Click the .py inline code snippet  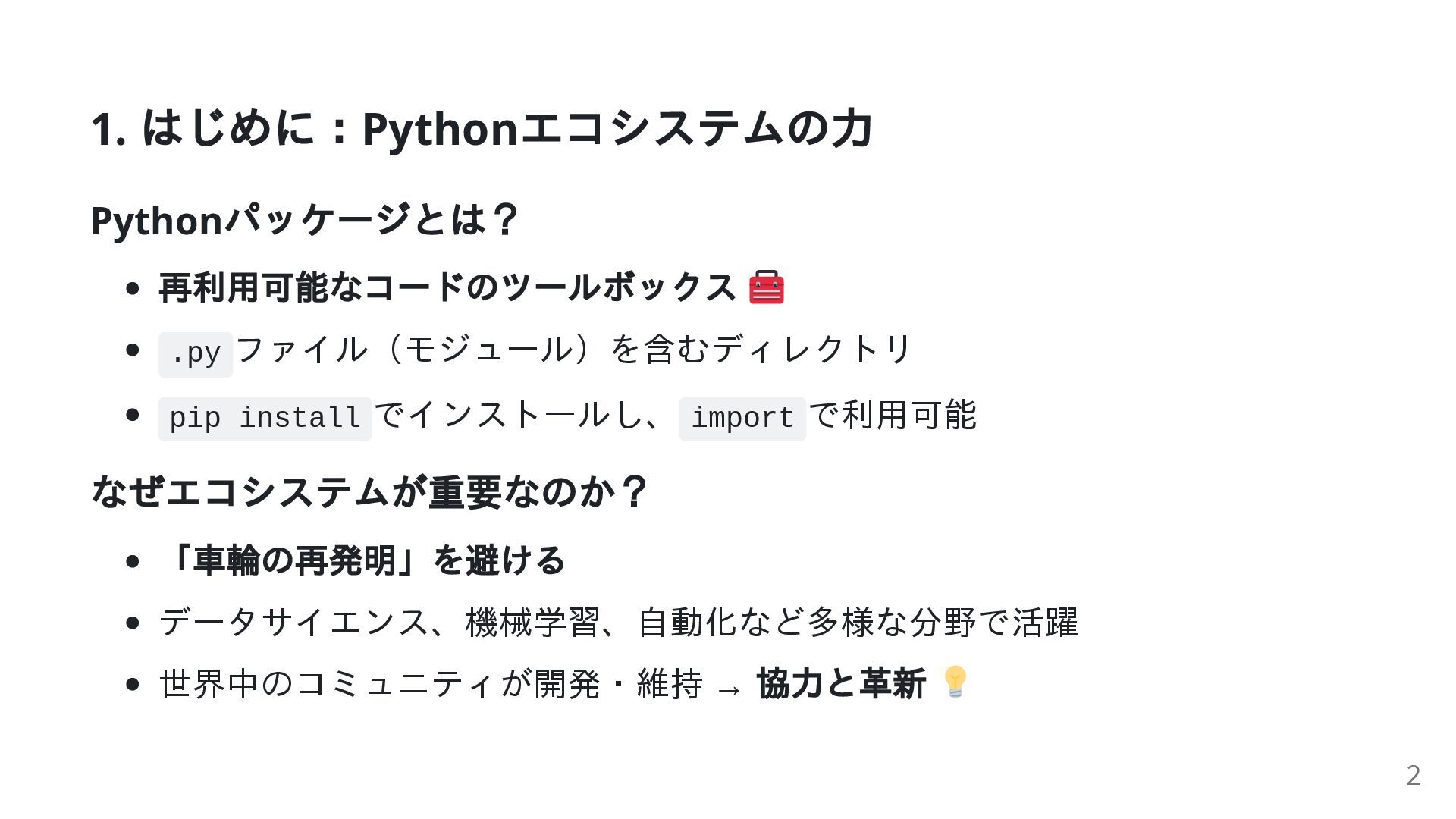(195, 354)
